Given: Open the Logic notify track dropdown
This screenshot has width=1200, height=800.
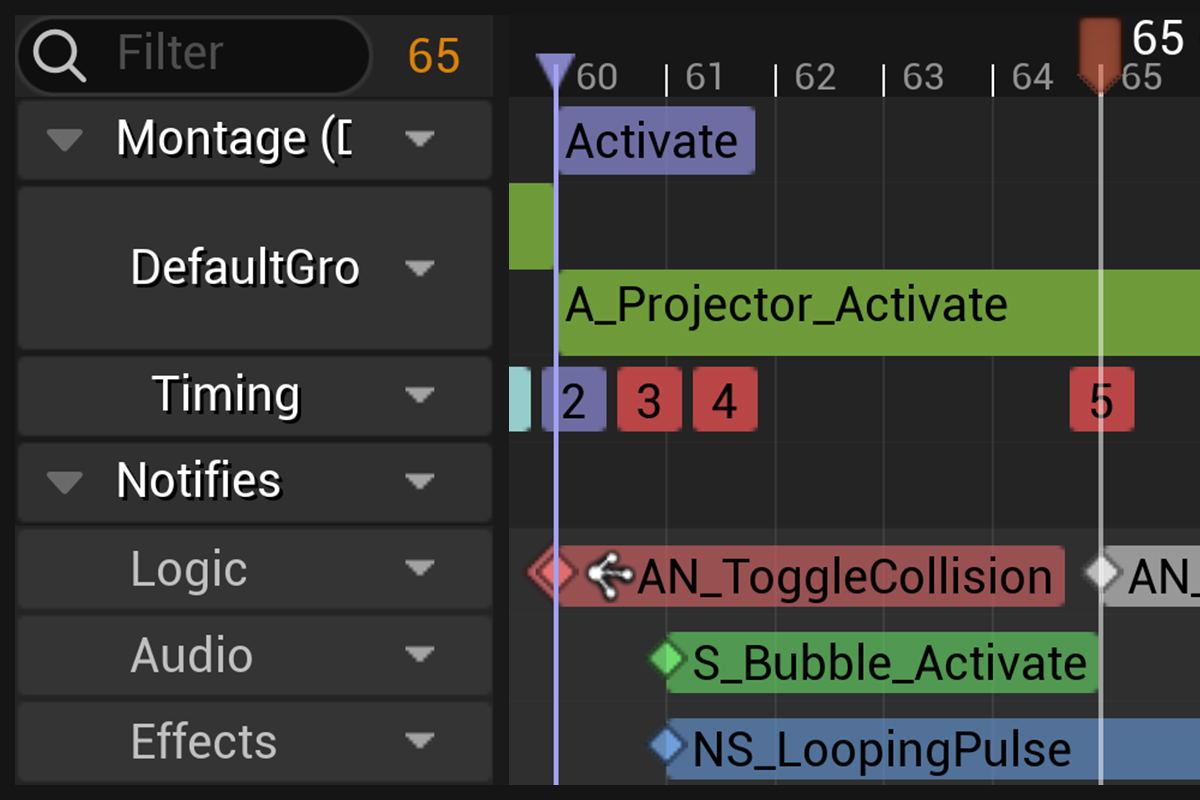Looking at the screenshot, I should [420, 569].
